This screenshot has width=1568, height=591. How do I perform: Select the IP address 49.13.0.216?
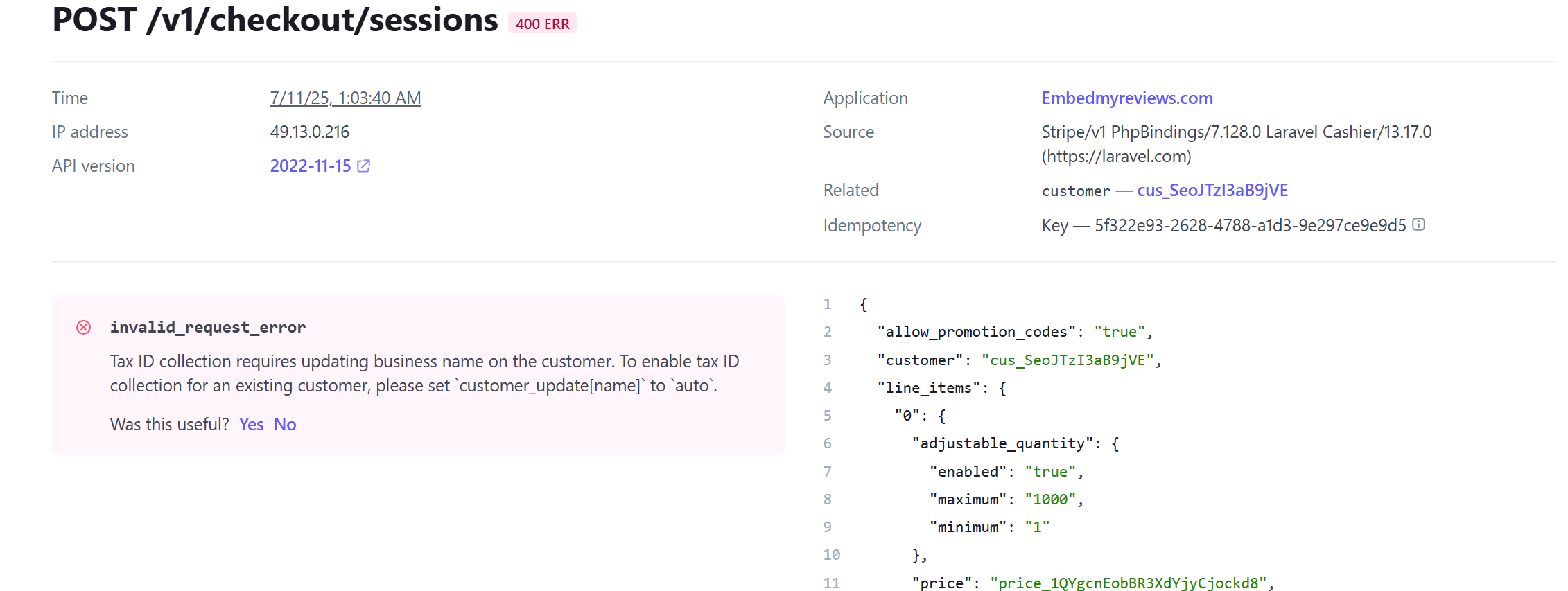pos(310,132)
